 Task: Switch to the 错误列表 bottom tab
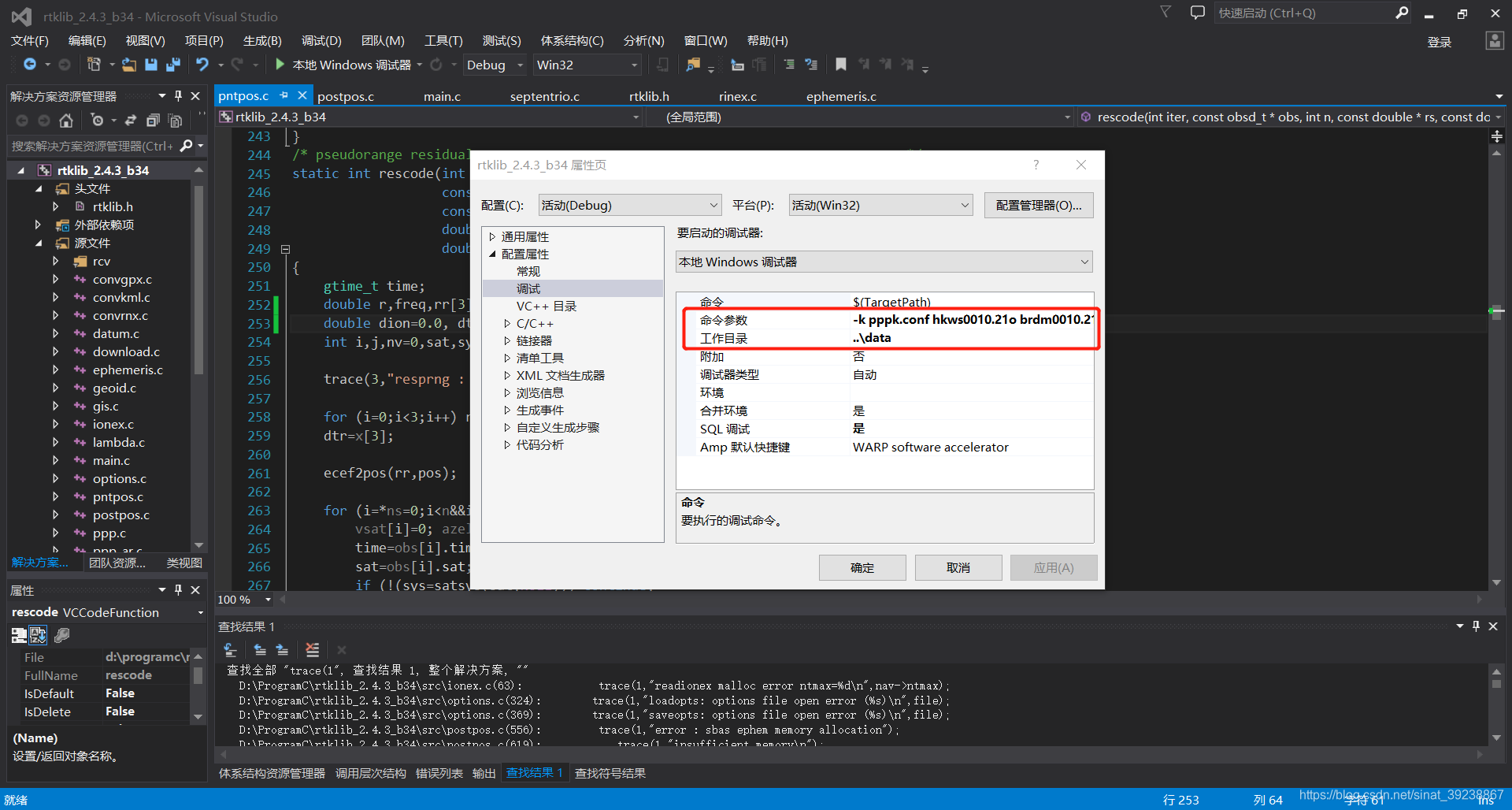439,773
